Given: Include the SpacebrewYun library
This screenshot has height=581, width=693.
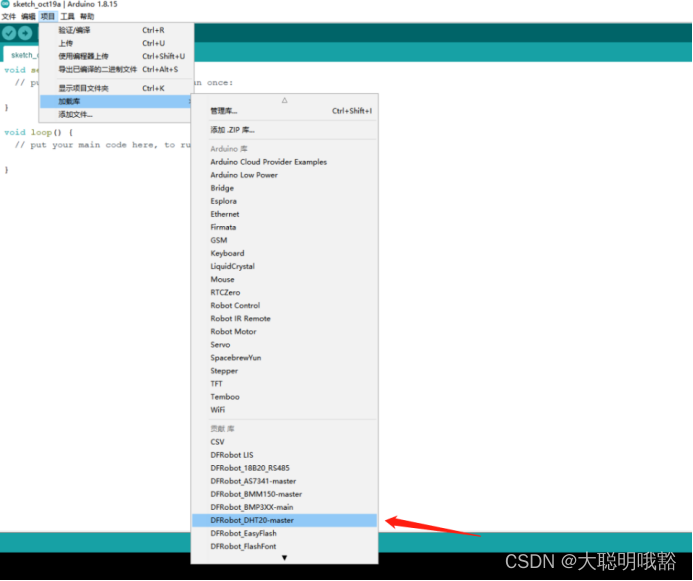Looking at the screenshot, I should 285,358.
